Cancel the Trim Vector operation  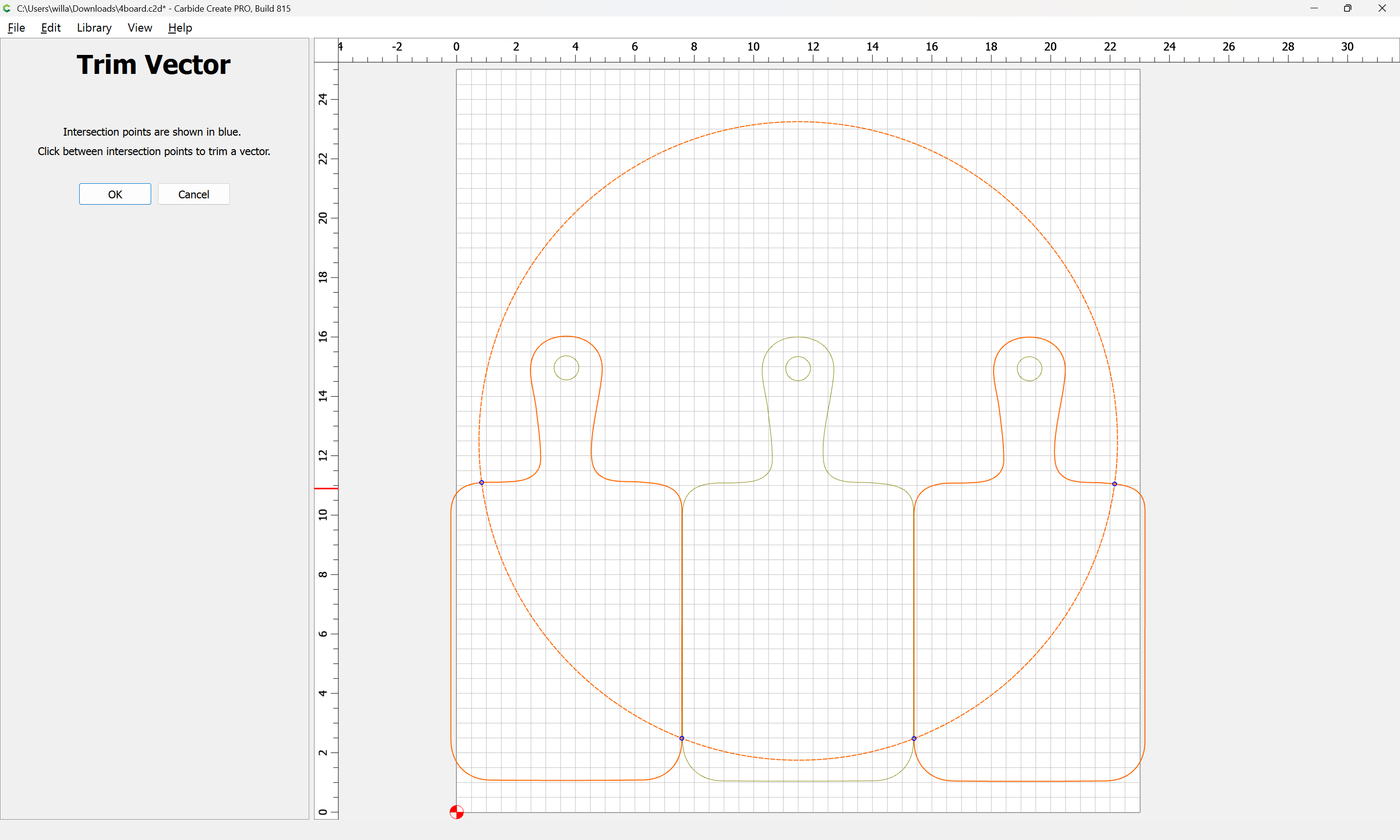point(193,194)
